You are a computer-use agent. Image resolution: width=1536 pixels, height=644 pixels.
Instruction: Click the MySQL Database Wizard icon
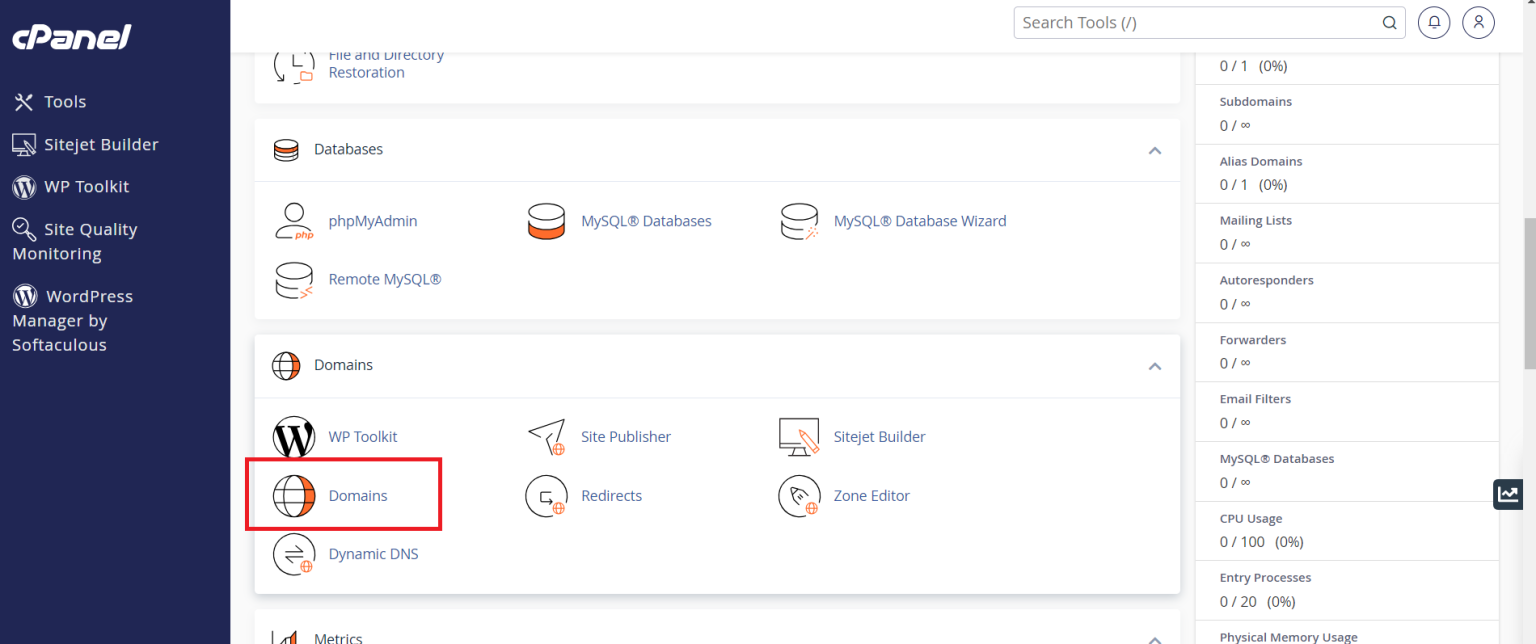tap(800, 221)
